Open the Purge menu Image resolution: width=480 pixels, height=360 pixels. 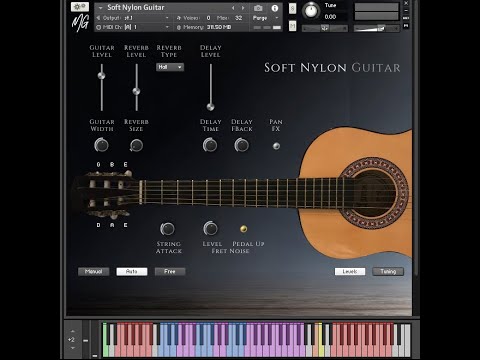[265, 18]
